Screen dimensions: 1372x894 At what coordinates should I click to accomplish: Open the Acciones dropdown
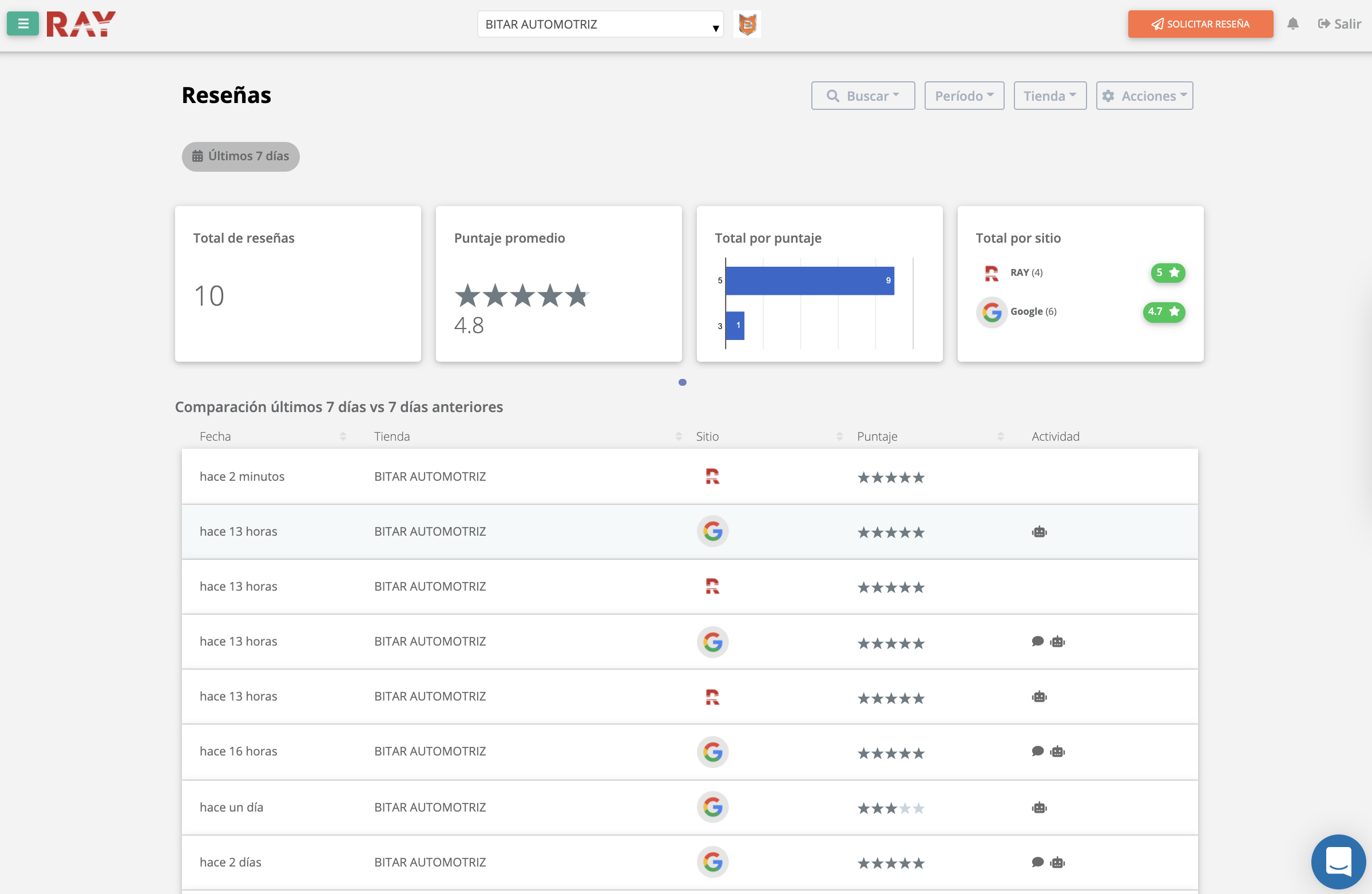1144,95
